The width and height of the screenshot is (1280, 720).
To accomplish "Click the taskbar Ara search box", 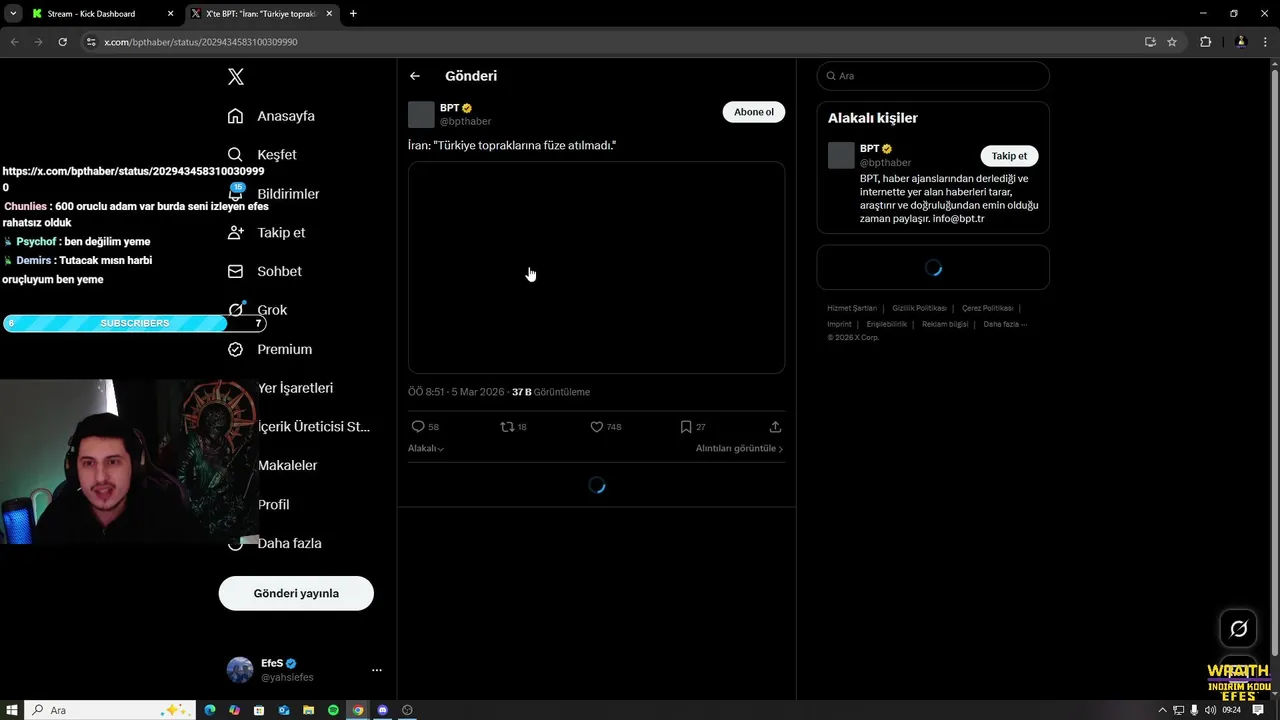I will click(x=109, y=710).
